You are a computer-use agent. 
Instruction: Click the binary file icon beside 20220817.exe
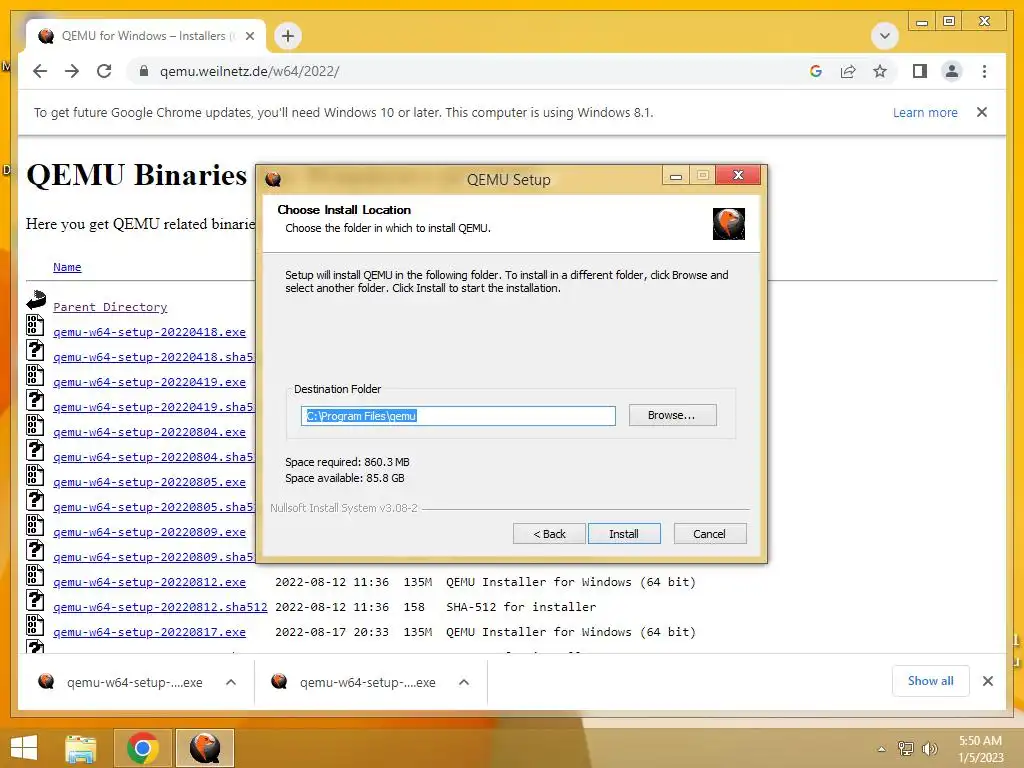click(x=35, y=625)
